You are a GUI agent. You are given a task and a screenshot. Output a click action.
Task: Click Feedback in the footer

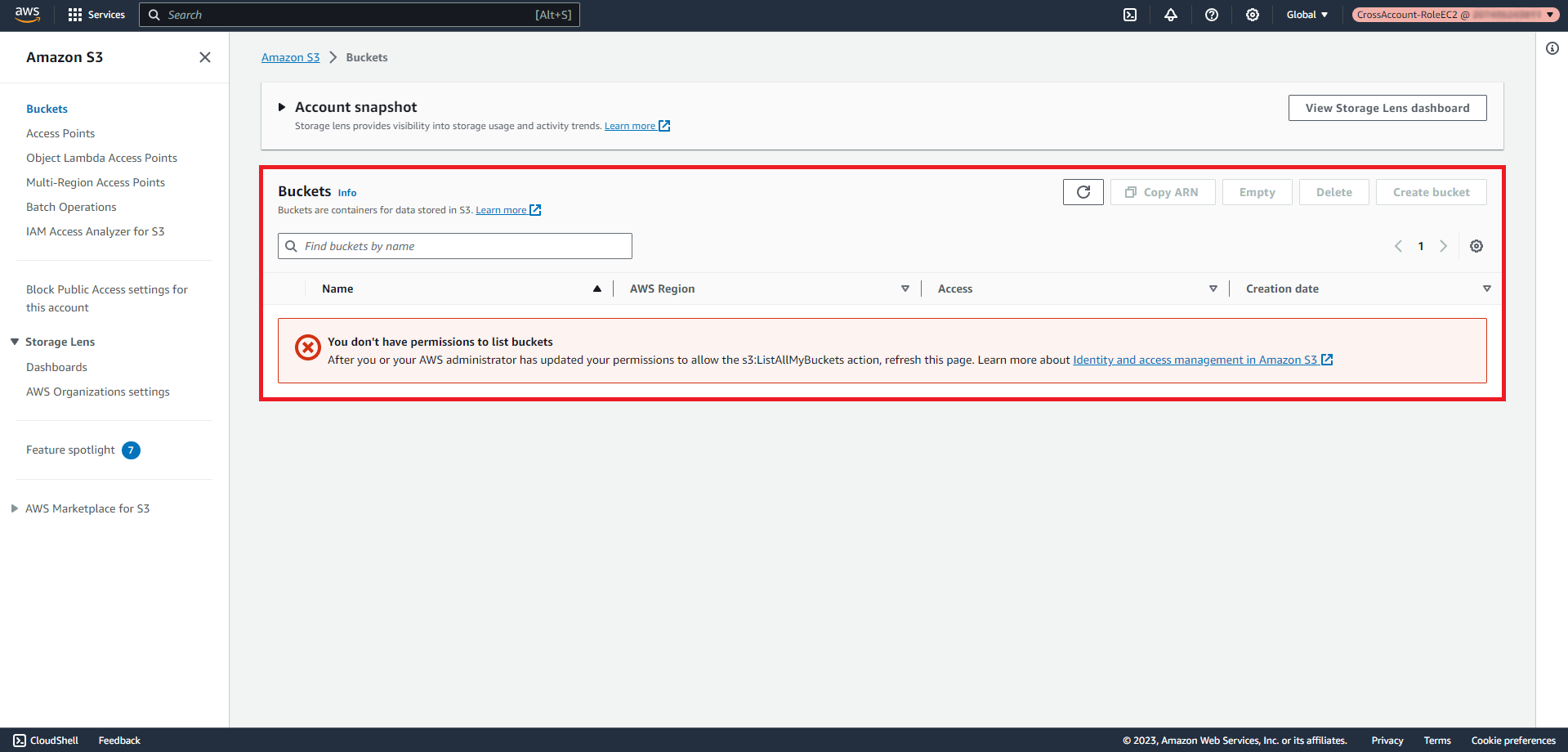pos(119,741)
